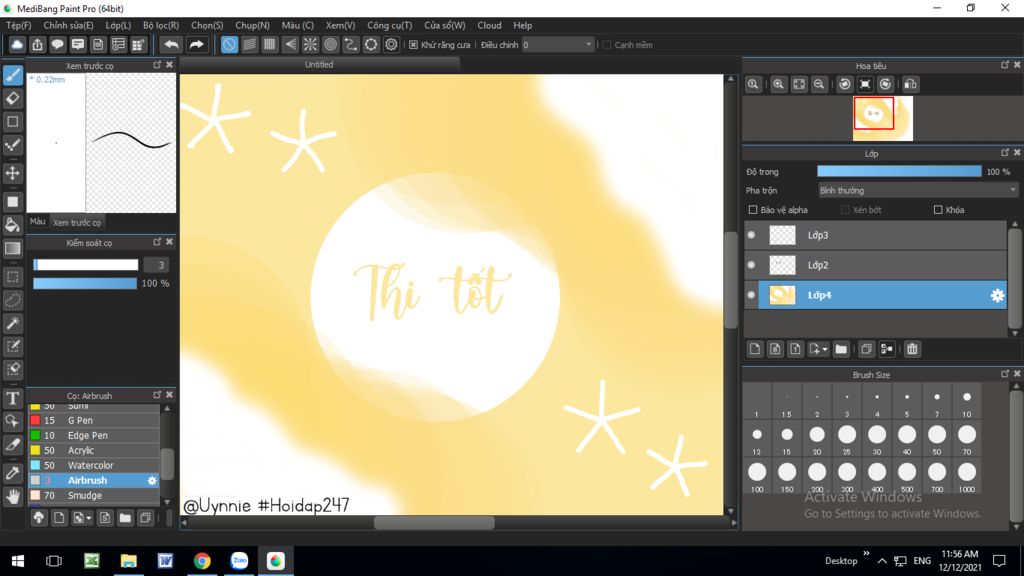
Task: Select the Brush tool in left toolbar
Action: click(12, 75)
